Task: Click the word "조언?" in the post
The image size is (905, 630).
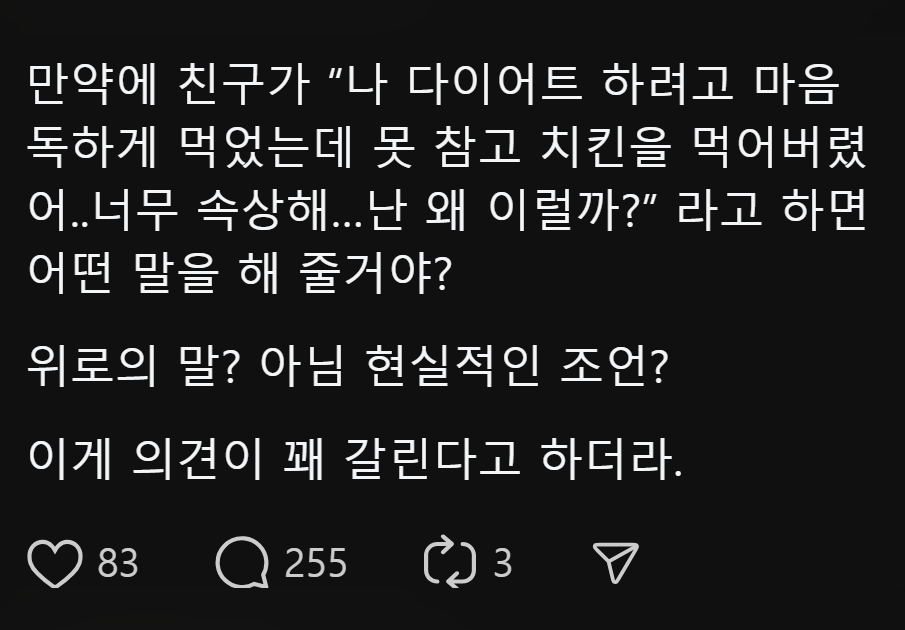Action: click(615, 366)
